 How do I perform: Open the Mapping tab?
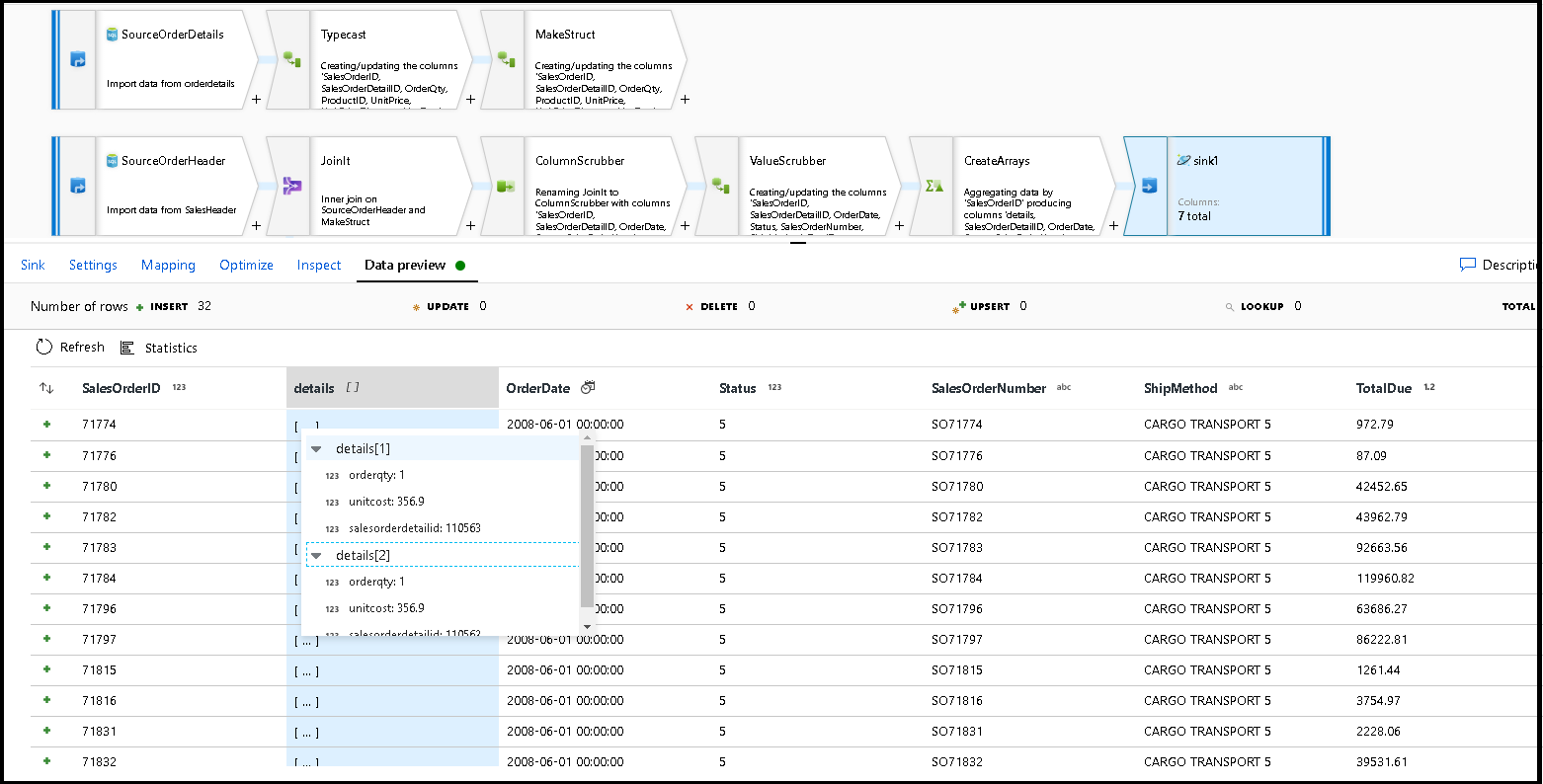168,265
